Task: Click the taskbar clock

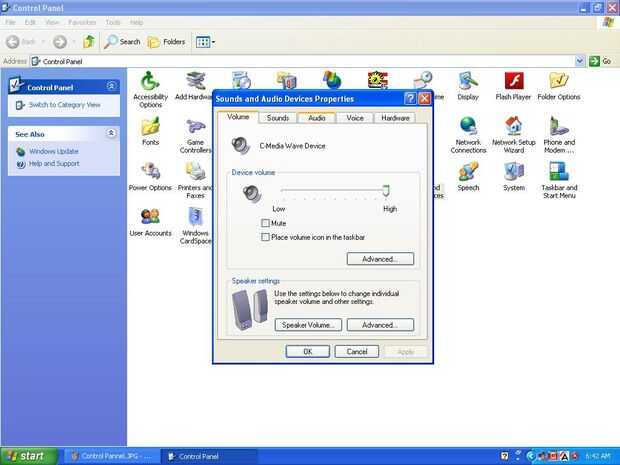Action: coord(598,456)
